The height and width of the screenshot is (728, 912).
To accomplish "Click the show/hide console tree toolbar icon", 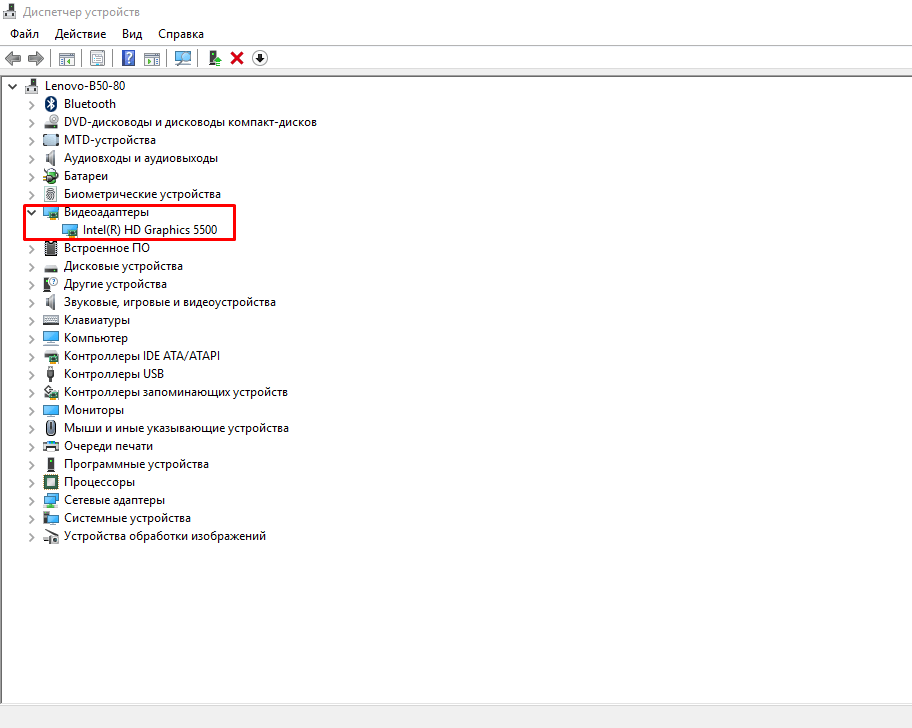I will click(x=67, y=58).
